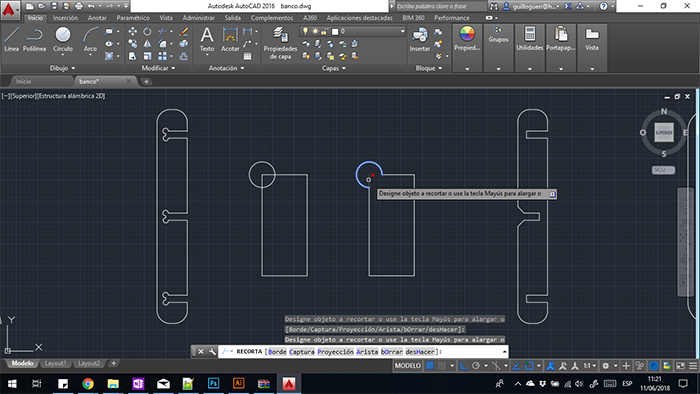The width and height of the screenshot is (700, 394).
Task: Click the Print icon in quick access toolbar
Action: coord(79,6)
